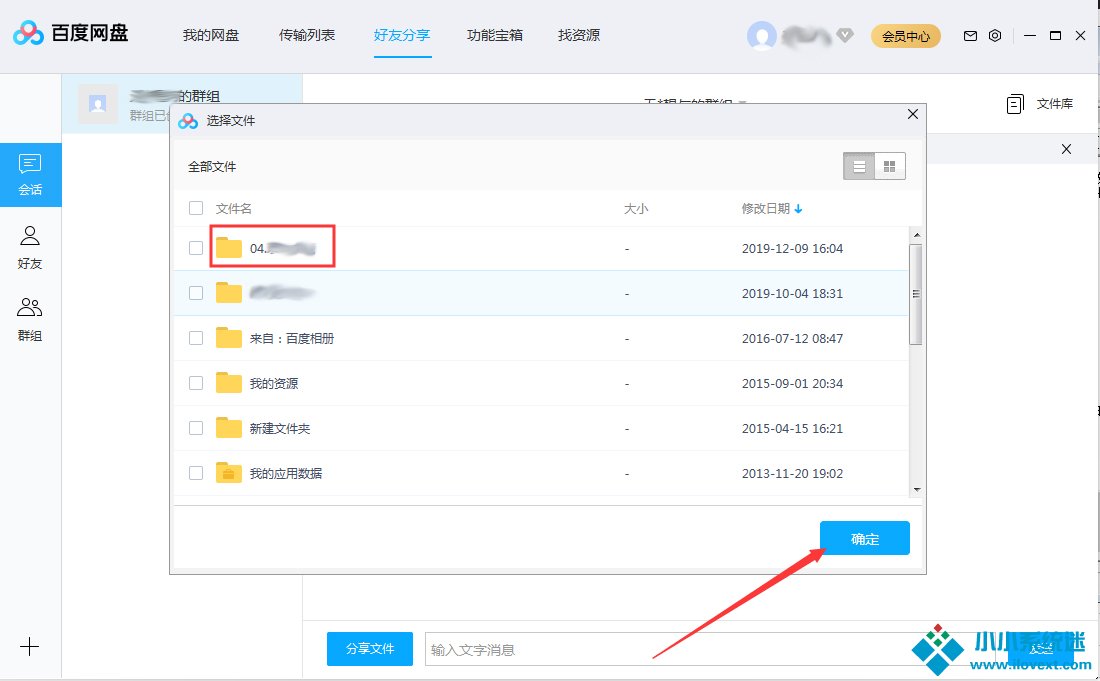Open the 群组 sidebar section
1100x681 pixels.
(30, 320)
